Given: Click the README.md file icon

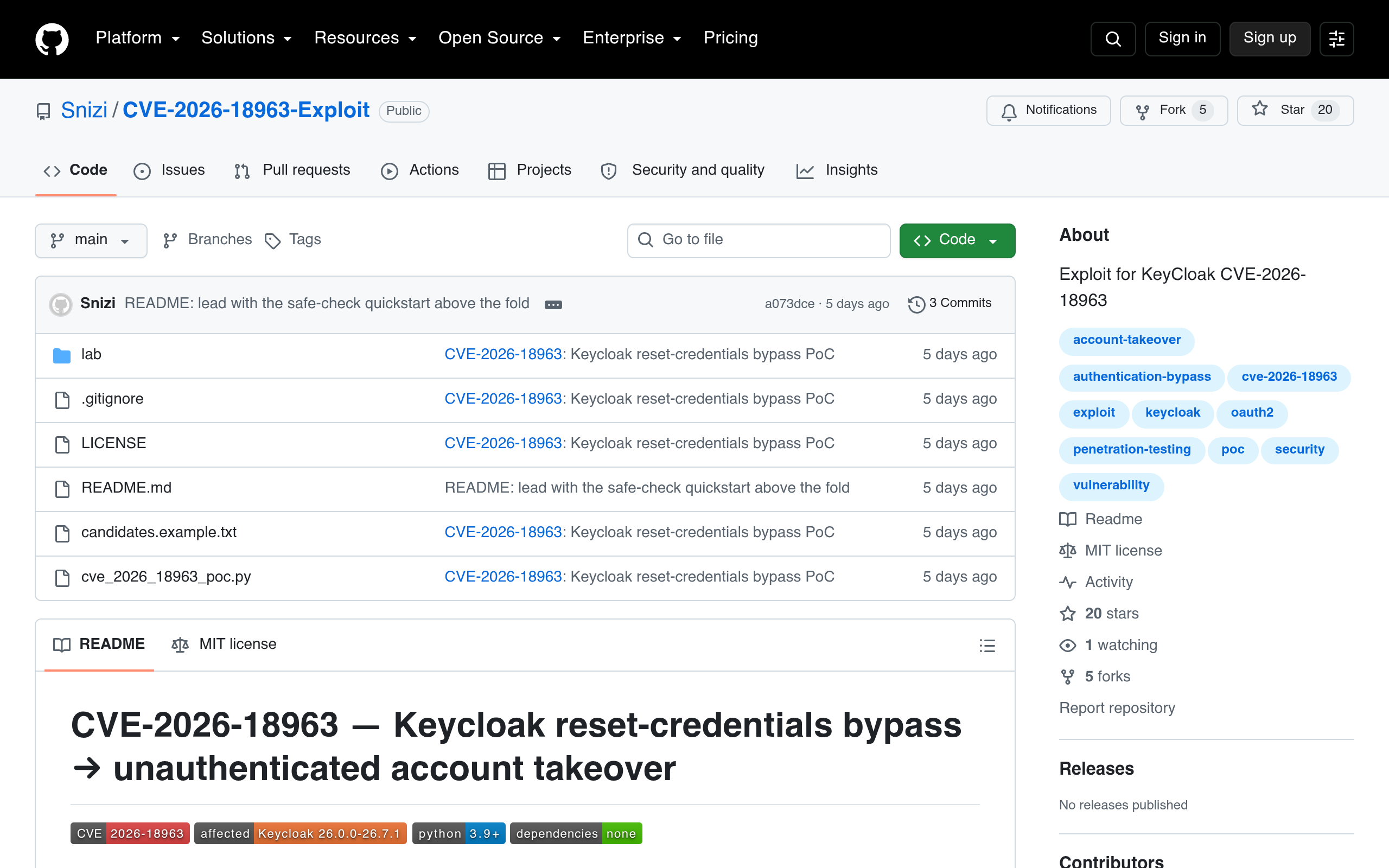Looking at the screenshot, I should tap(62, 489).
